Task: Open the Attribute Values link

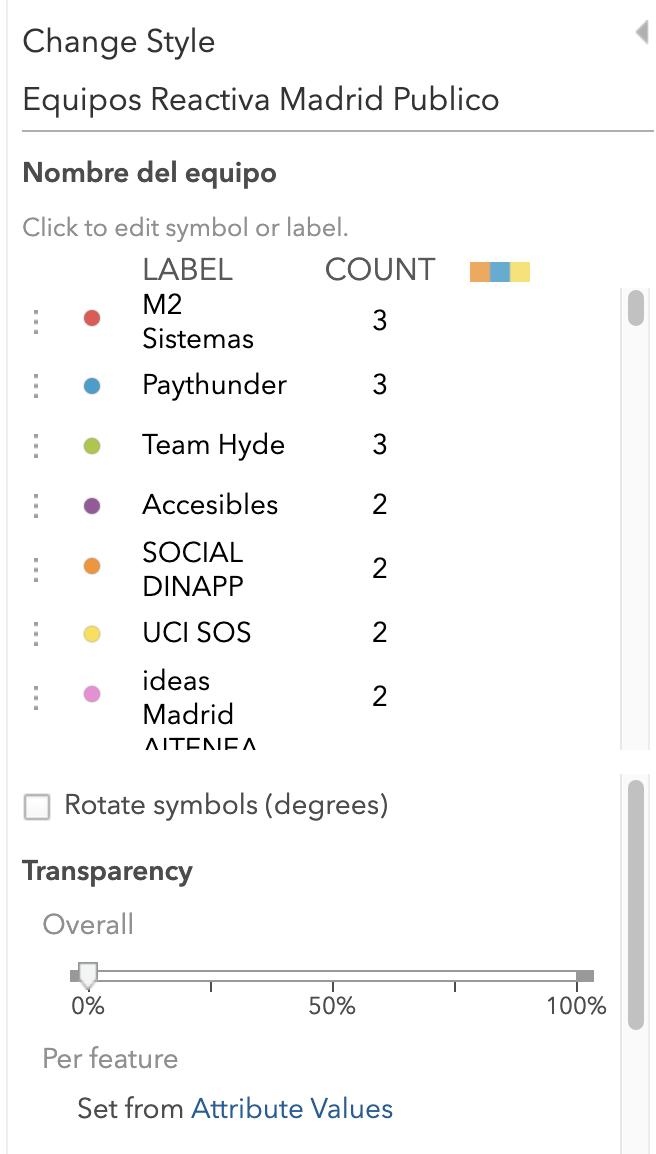Action: [292, 1108]
